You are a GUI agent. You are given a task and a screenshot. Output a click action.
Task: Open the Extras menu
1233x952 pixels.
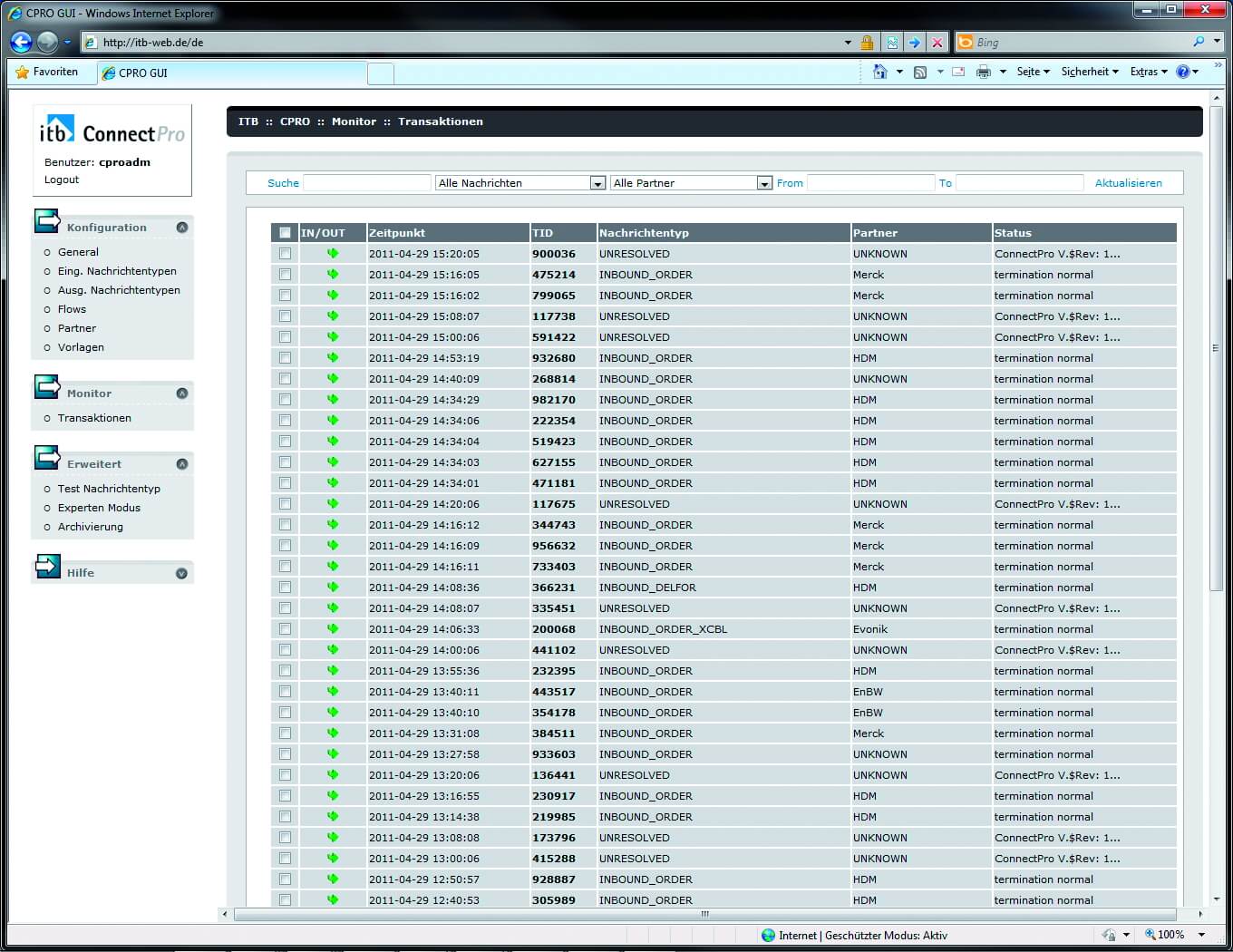[1149, 72]
